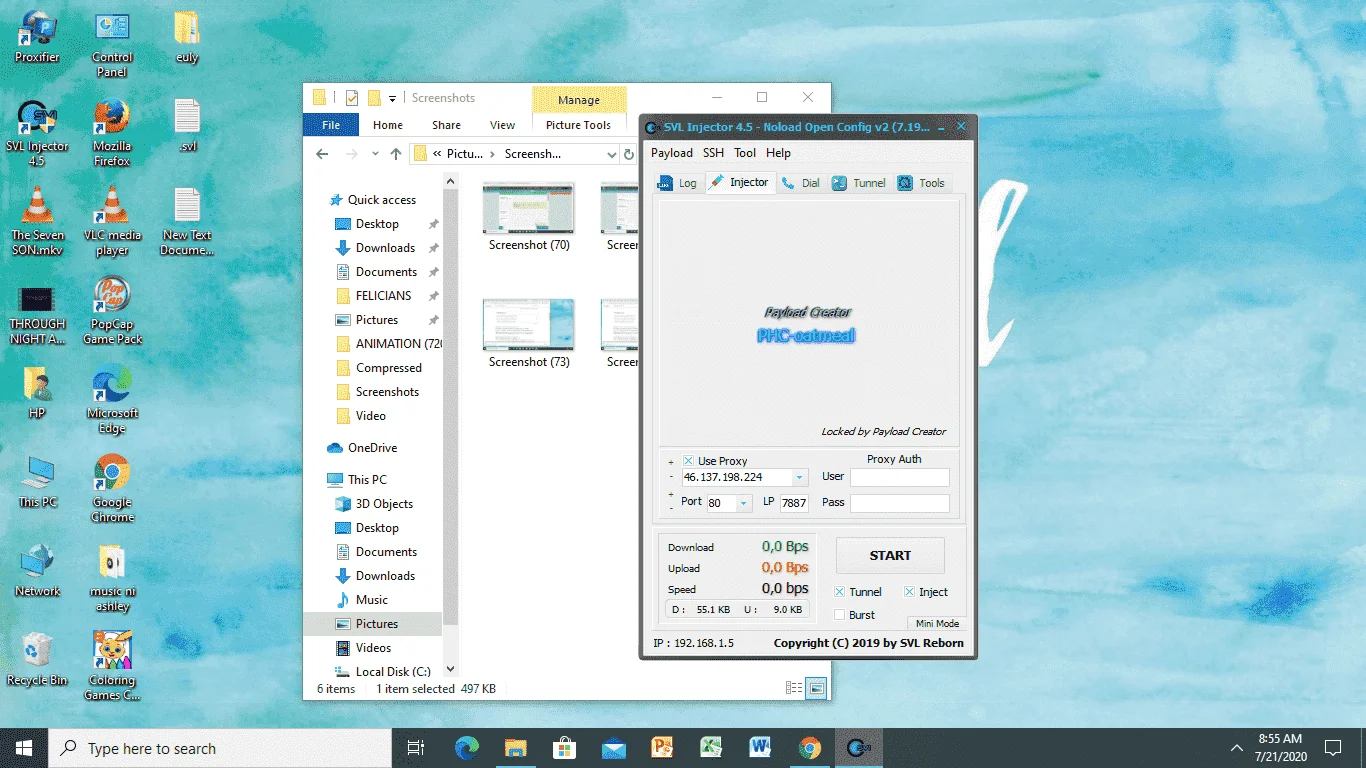
Task: Click the Properties icon in Explorer title bar
Action: point(352,98)
